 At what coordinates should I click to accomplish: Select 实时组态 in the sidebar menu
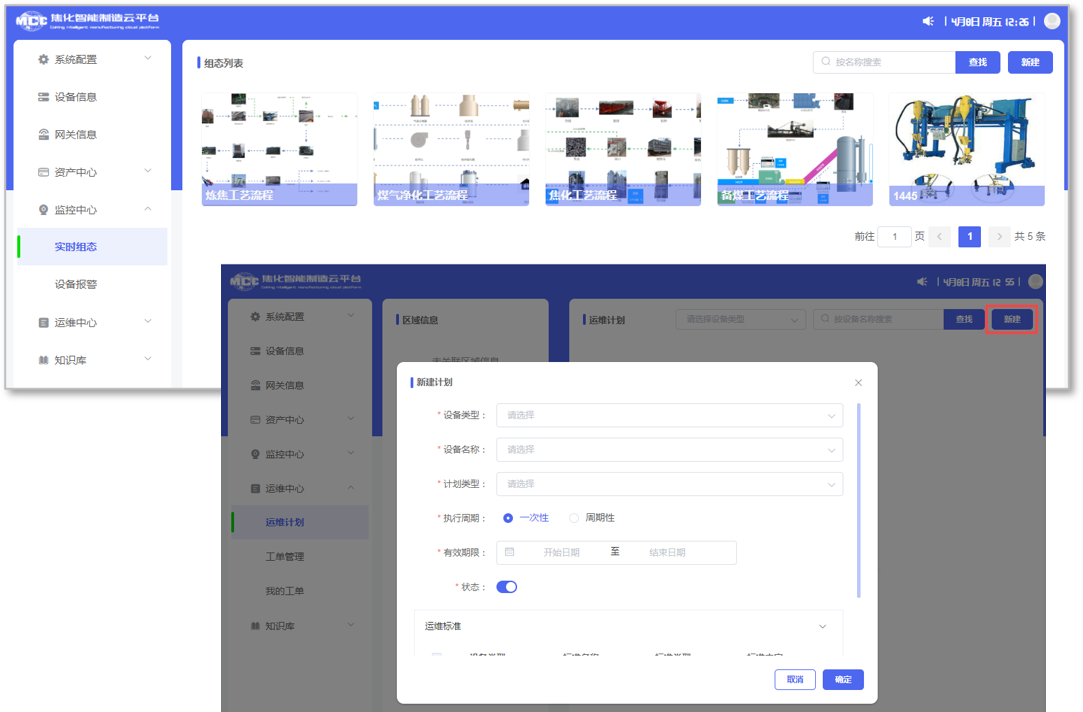76,247
